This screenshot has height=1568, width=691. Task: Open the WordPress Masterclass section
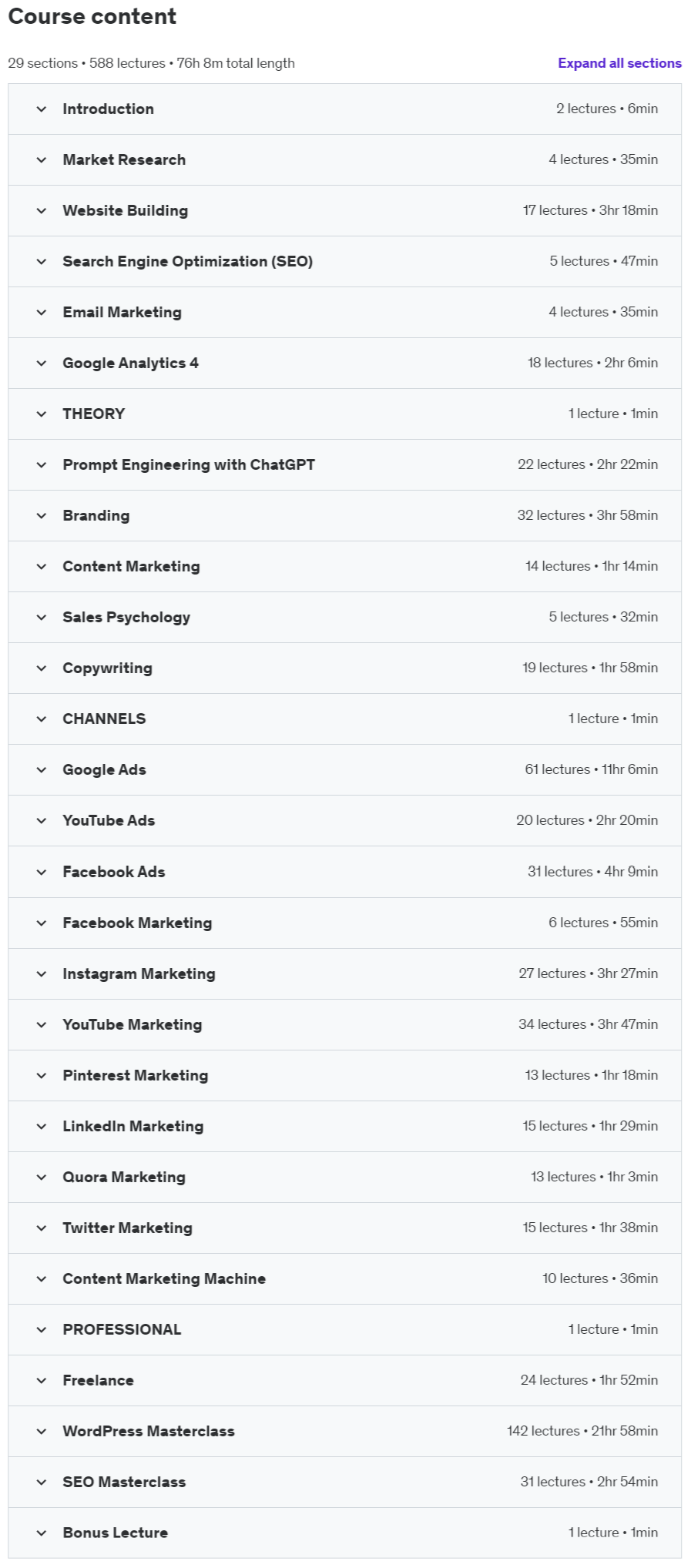tap(148, 1432)
